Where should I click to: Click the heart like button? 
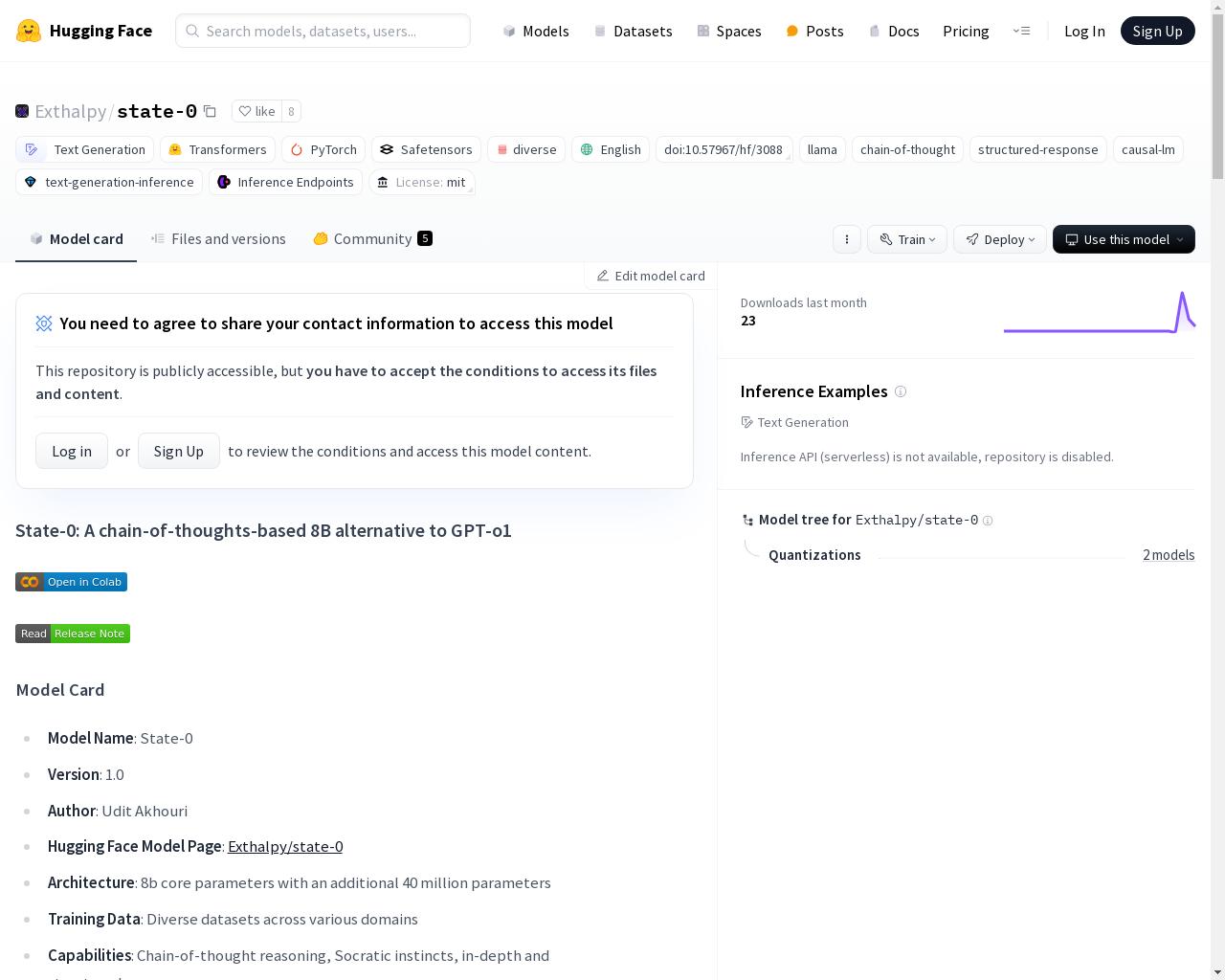click(256, 111)
